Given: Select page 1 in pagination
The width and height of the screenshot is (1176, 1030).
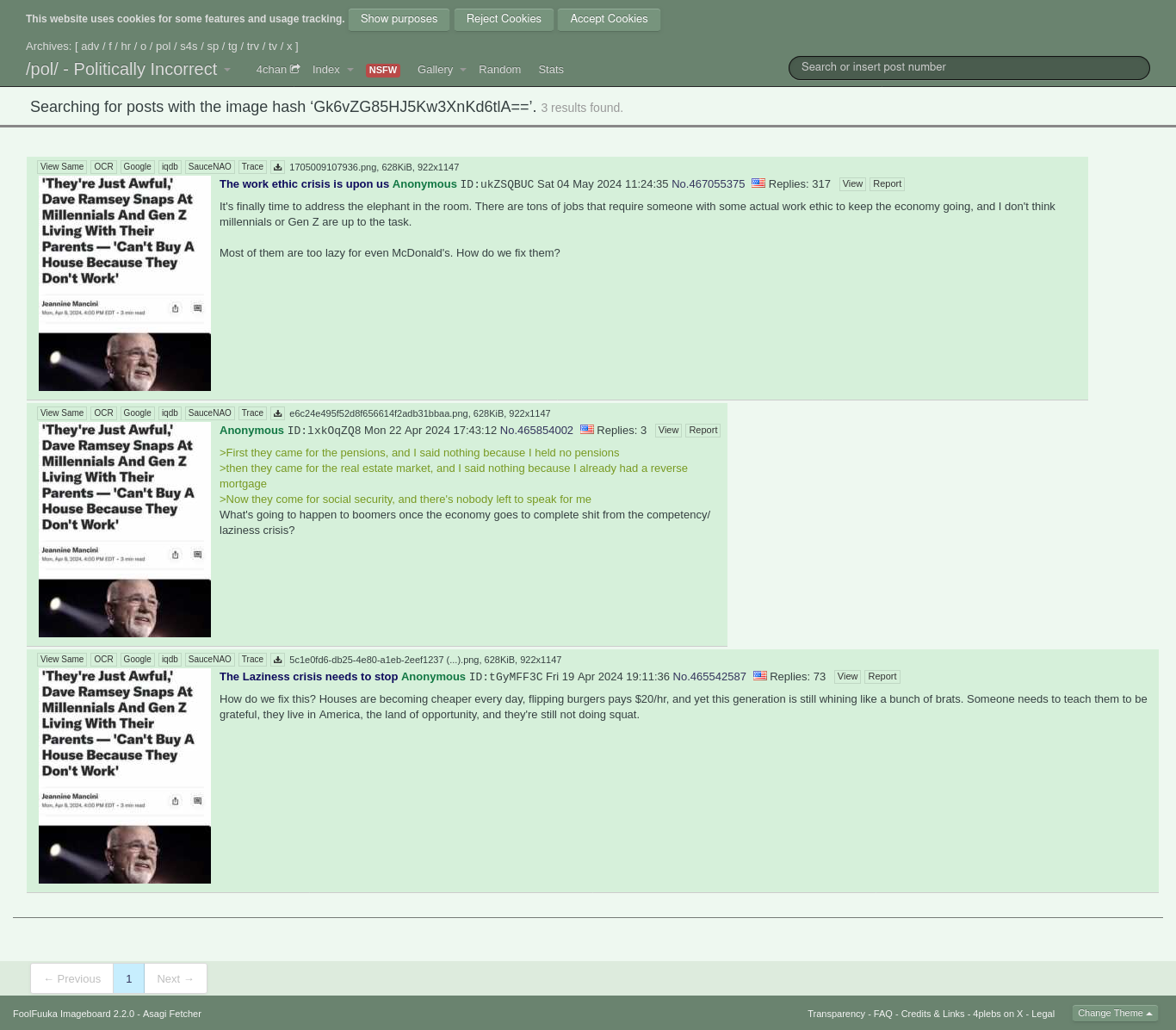Looking at the screenshot, I should click(x=129, y=978).
